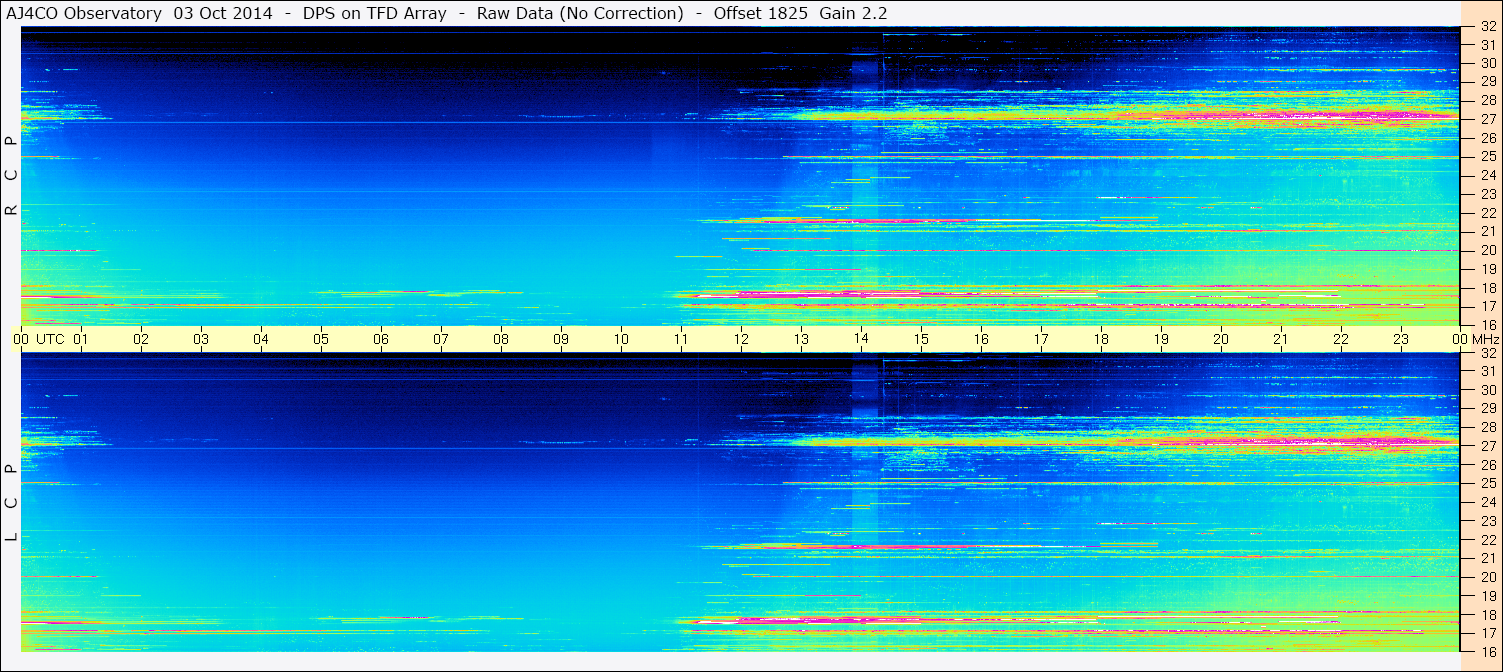Select the 'Offset 1825' header value
The height and width of the screenshot is (672, 1503).
761,13
